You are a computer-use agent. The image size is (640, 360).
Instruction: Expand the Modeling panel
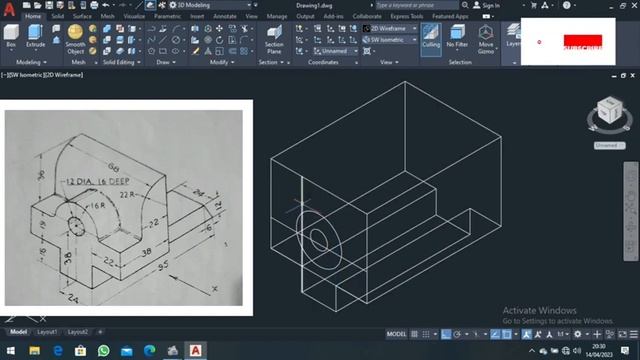(31, 62)
